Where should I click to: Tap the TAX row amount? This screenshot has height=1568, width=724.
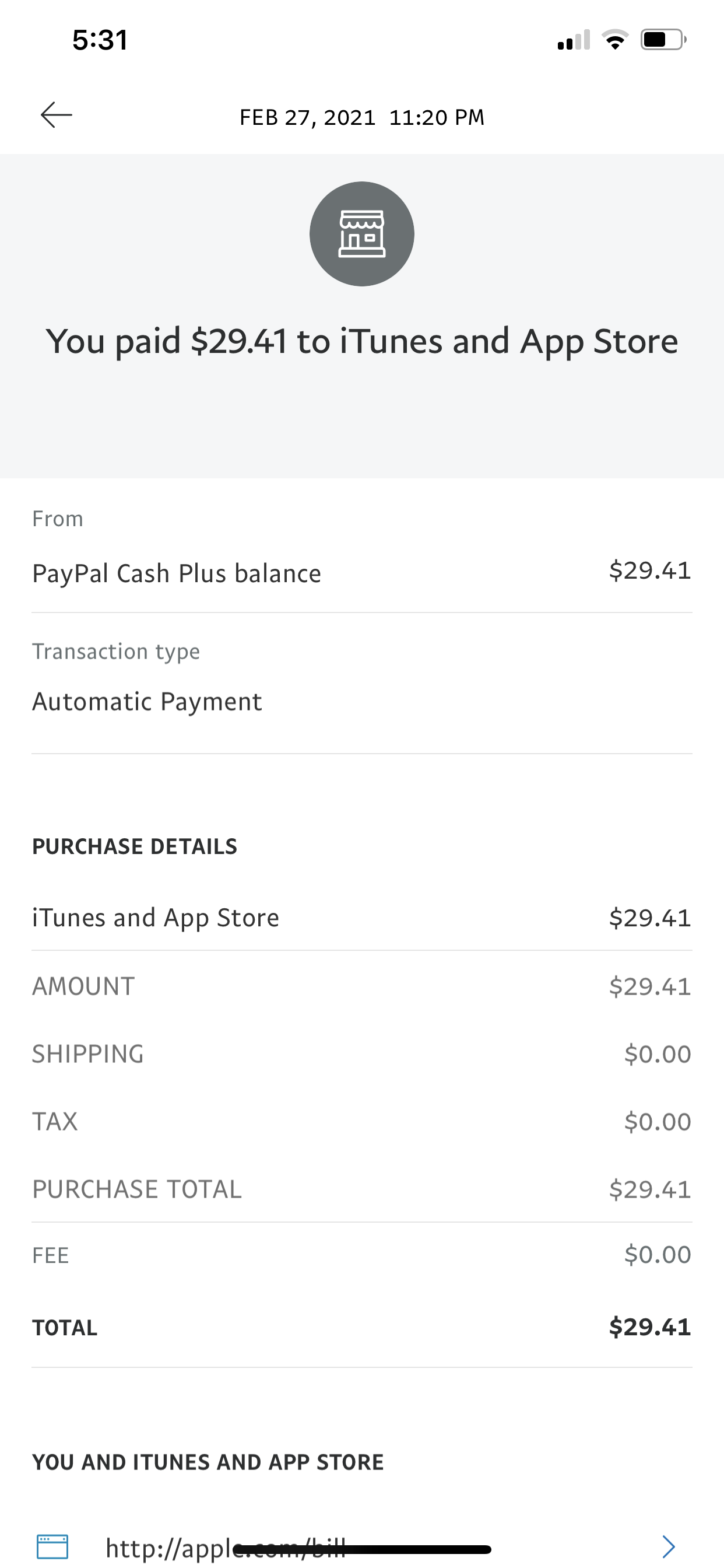(658, 1122)
